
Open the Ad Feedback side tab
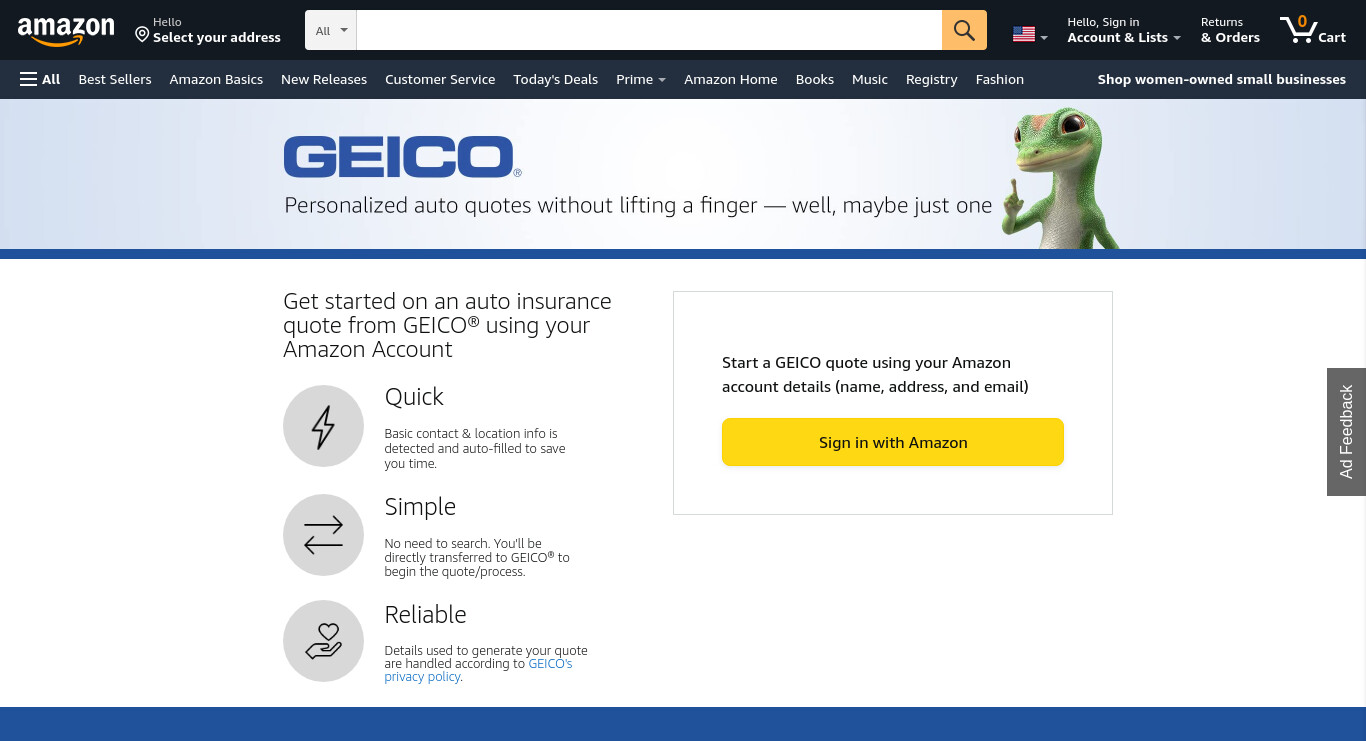coord(1346,432)
